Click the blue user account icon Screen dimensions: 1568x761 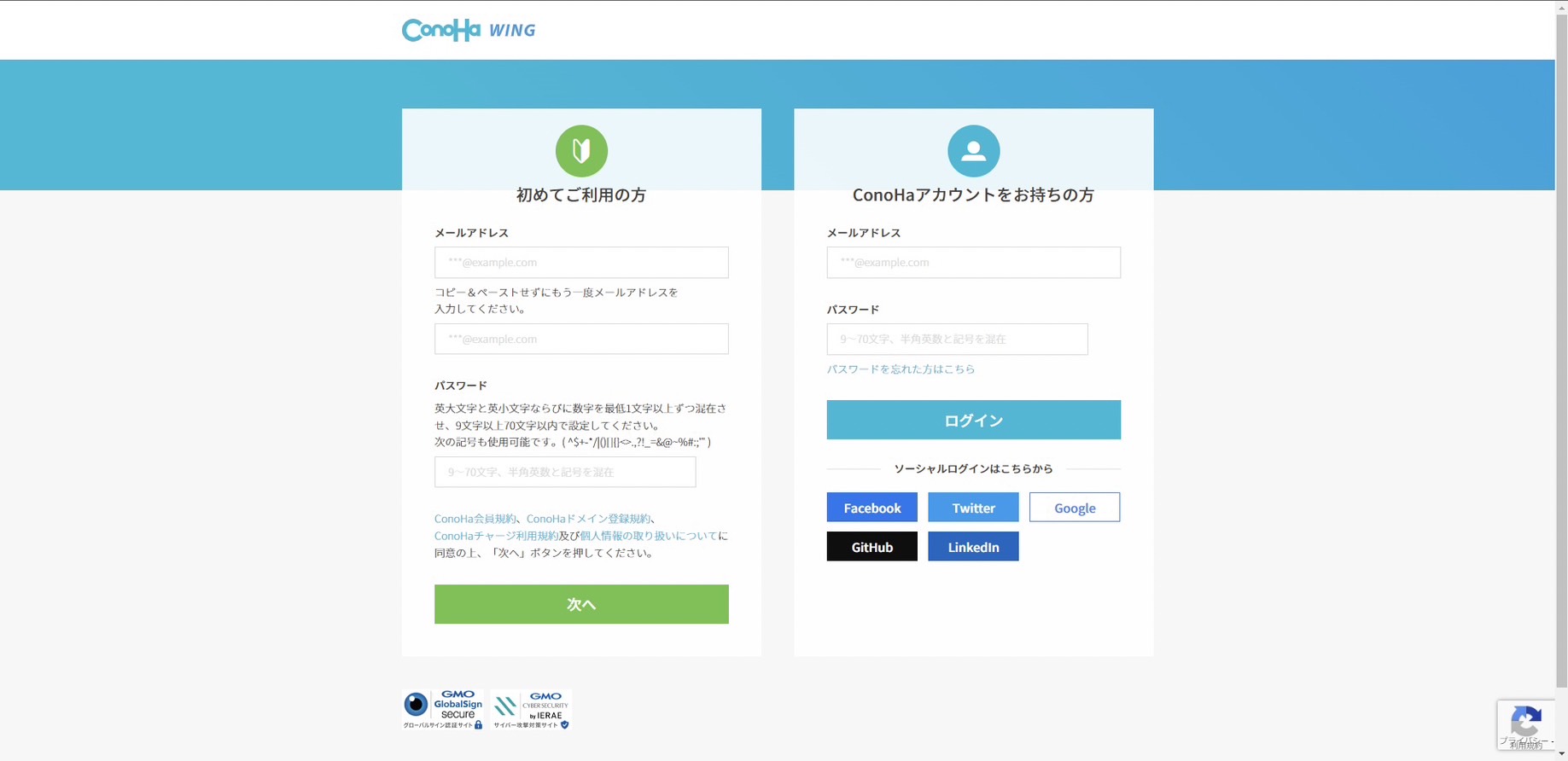click(973, 151)
